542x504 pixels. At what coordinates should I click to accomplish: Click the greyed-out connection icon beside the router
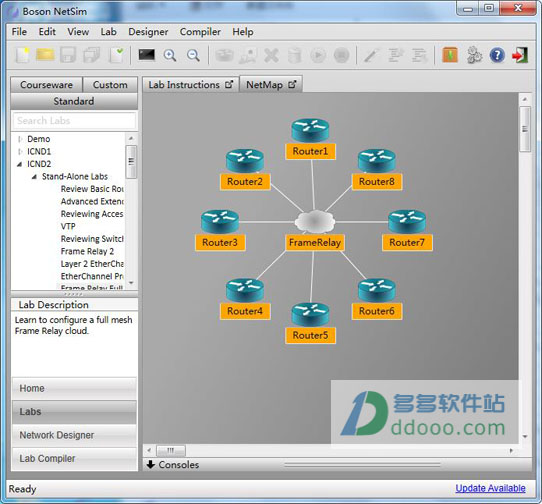pyautogui.click(x=248, y=55)
